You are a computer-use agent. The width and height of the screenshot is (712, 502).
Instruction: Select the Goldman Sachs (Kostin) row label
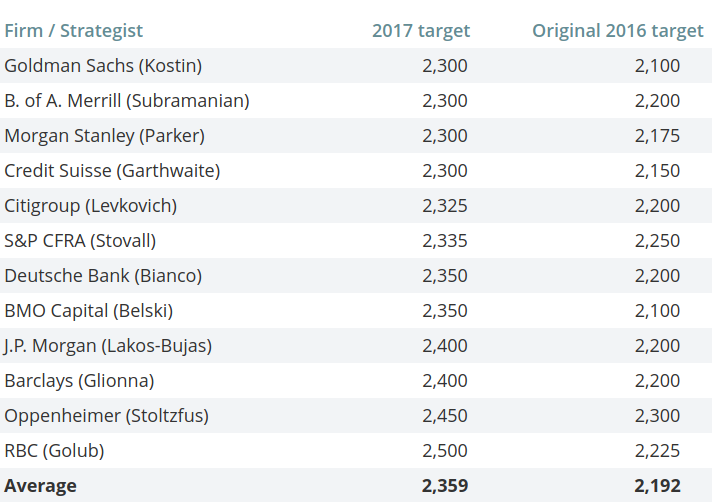[103, 66]
